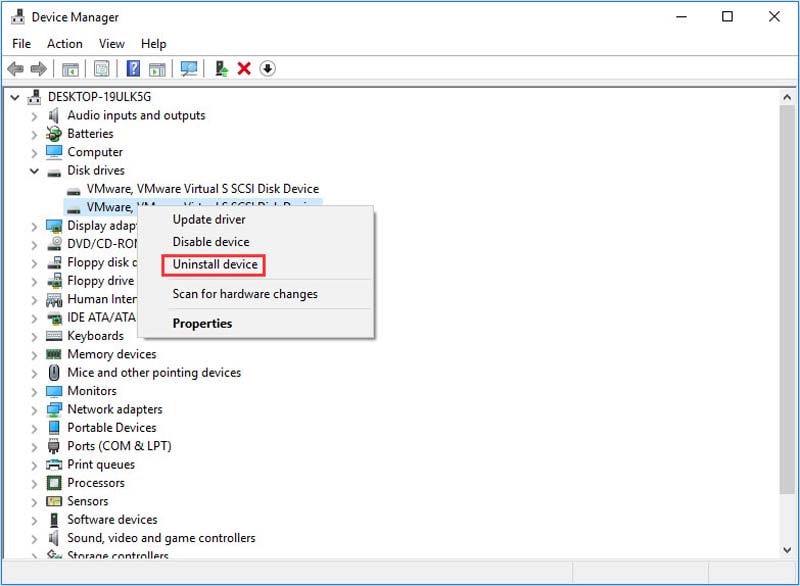The width and height of the screenshot is (800, 586).
Task: Click the Memory devices chip icon
Action: (54, 354)
